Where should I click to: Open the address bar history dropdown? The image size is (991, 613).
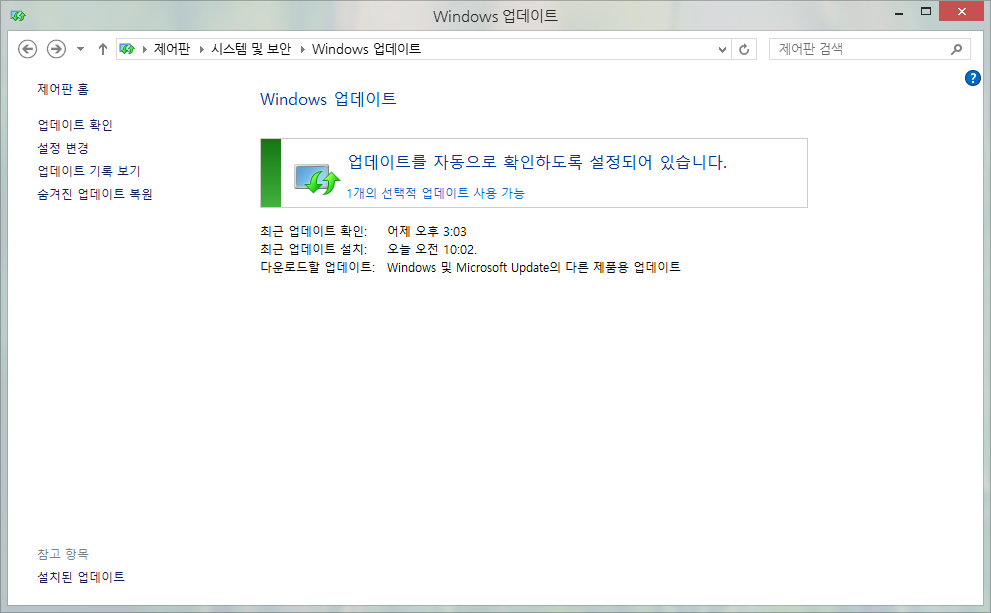(722, 49)
